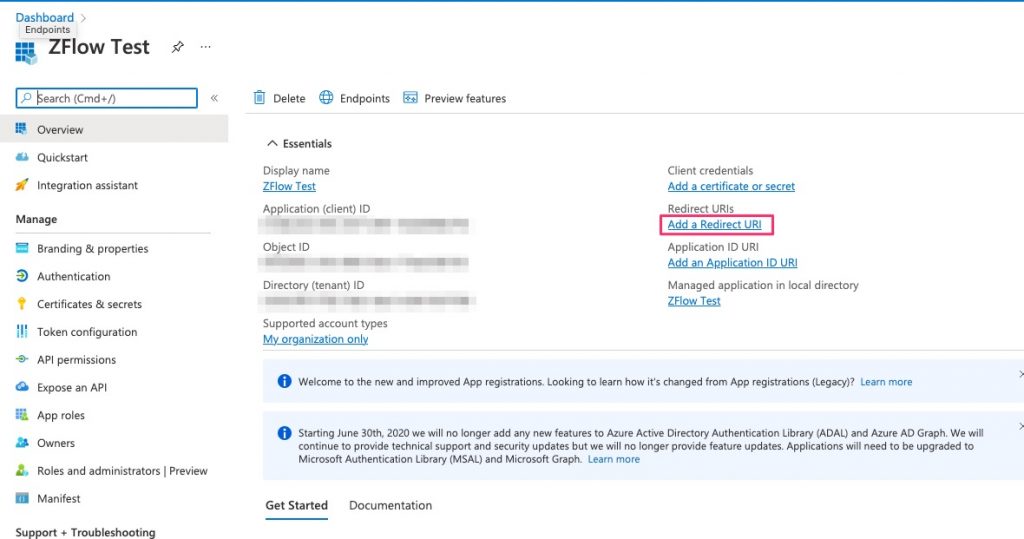Click the ZFlow Test app registration icon
Screen dimensions: 1024x539
click(x=25, y=52)
